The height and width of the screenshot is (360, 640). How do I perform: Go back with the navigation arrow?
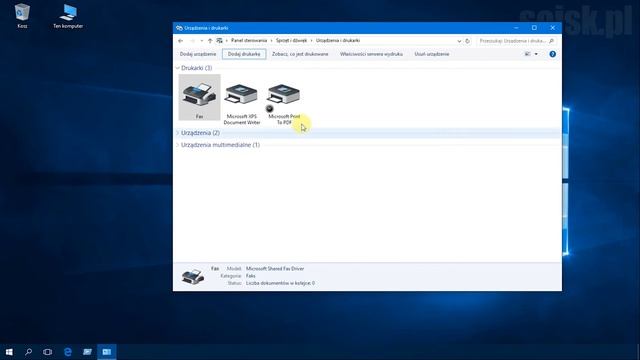click(x=180, y=41)
